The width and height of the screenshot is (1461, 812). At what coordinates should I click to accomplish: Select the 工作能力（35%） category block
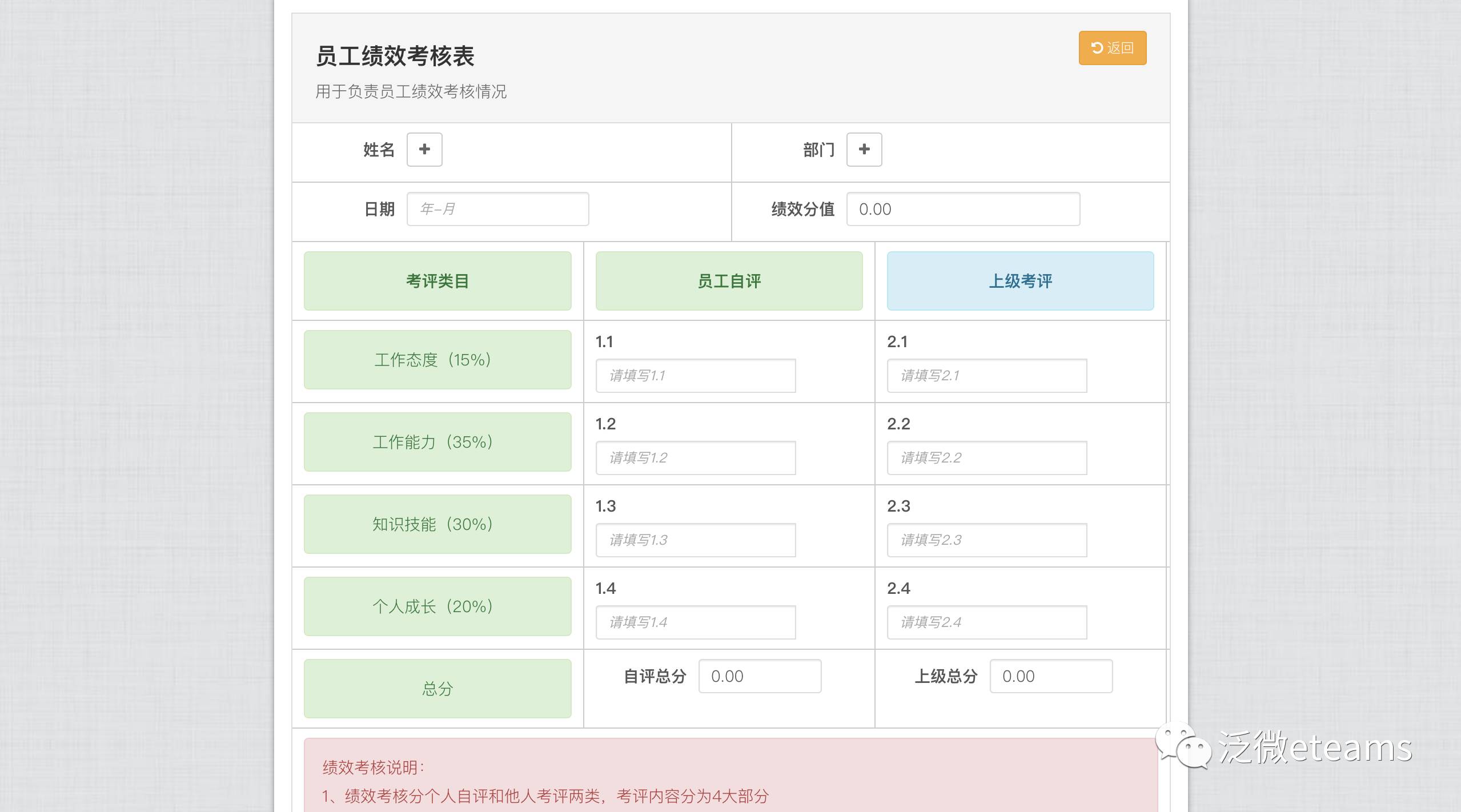coord(437,442)
